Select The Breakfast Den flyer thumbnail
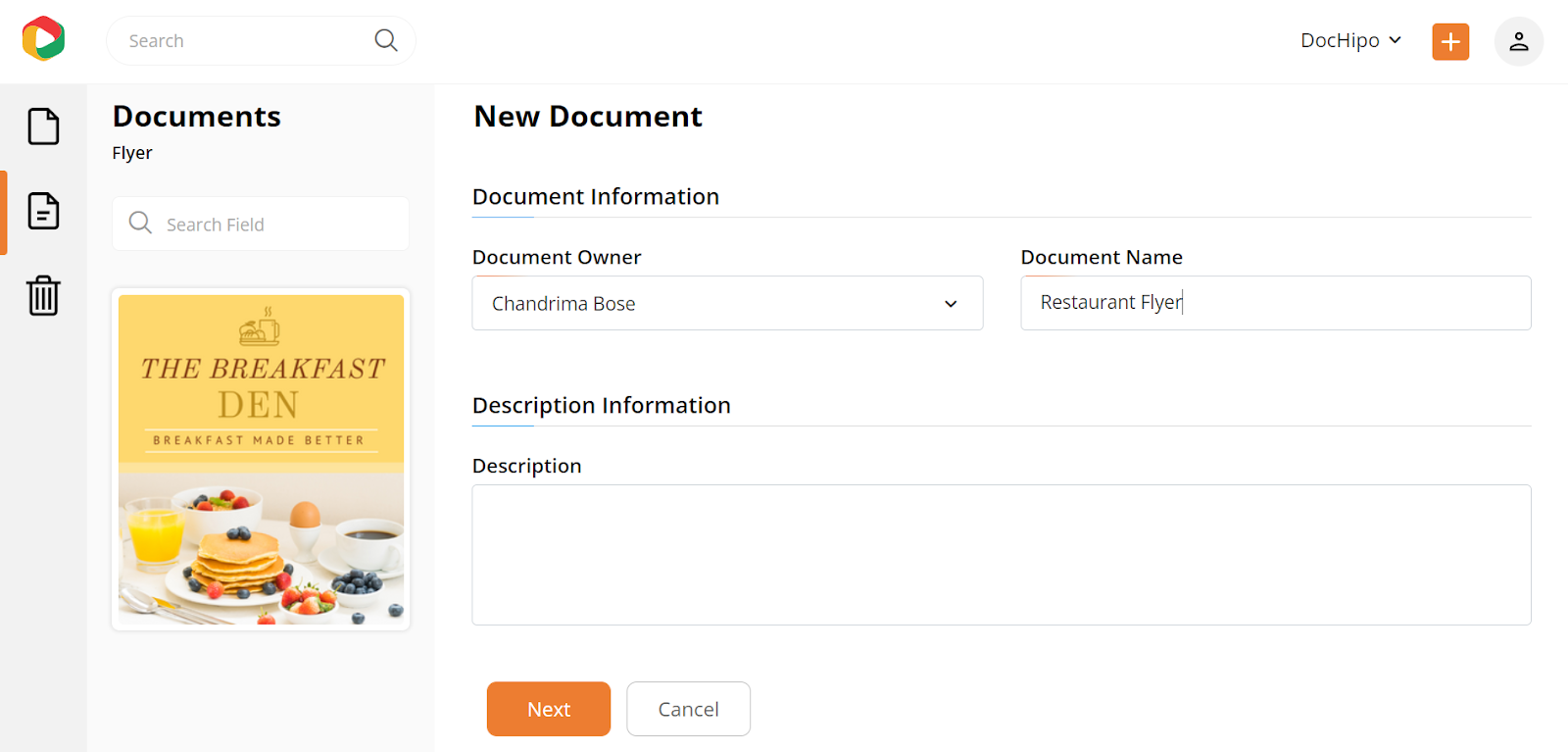The width and height of the screenshot is (1568, 752). click(x=261, y=459)
